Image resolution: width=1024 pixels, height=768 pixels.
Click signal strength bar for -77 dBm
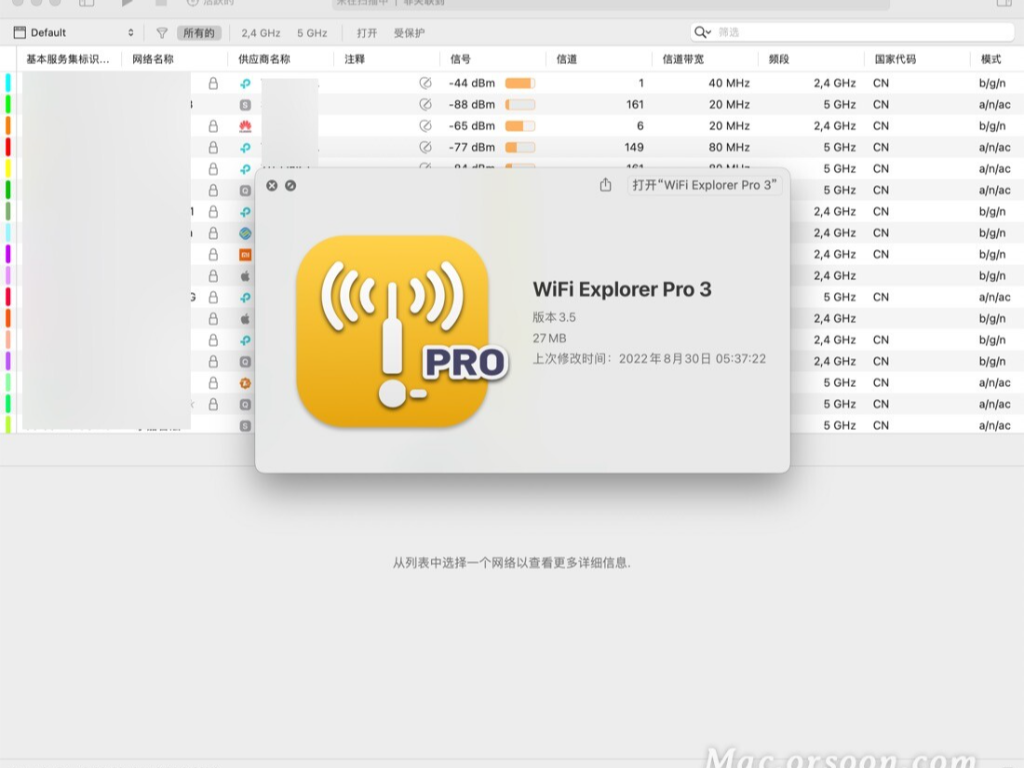[520, 148]
